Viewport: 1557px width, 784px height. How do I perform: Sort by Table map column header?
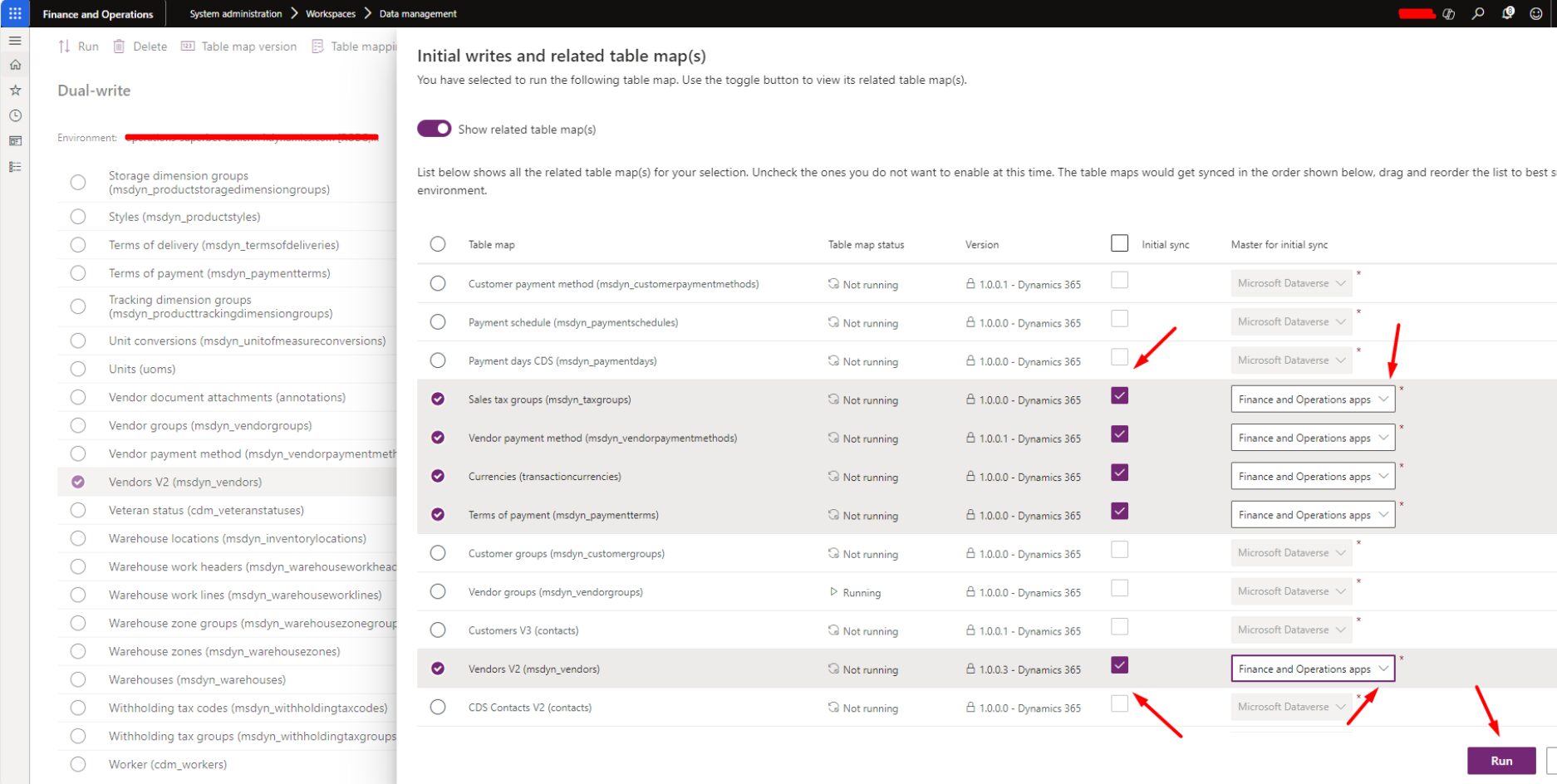coord(491,244)
